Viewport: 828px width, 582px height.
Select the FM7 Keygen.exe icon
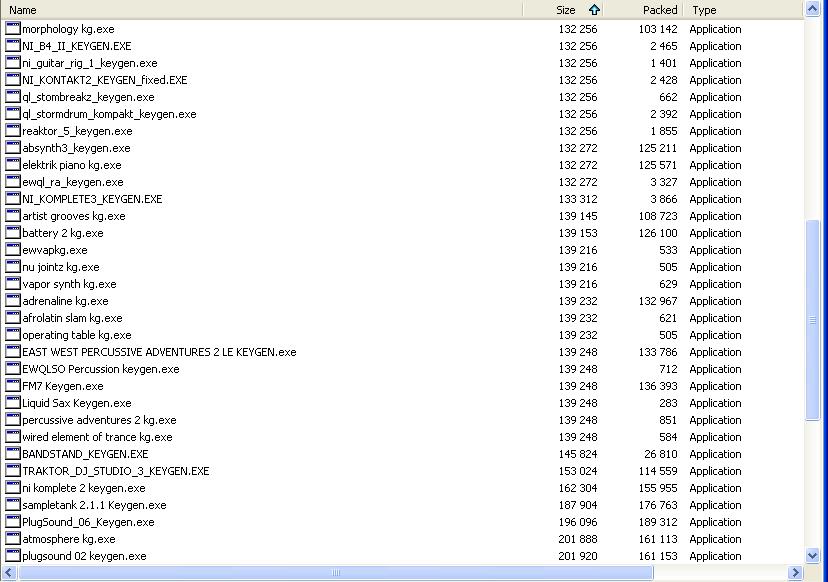coord(13,386)
